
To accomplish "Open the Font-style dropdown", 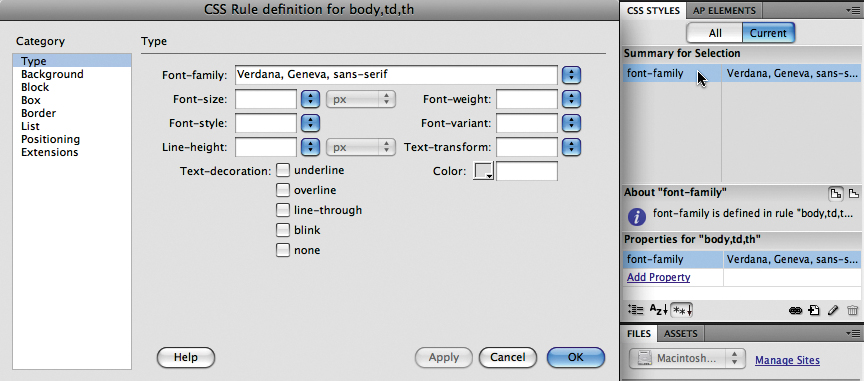I will tap(311, 123).
